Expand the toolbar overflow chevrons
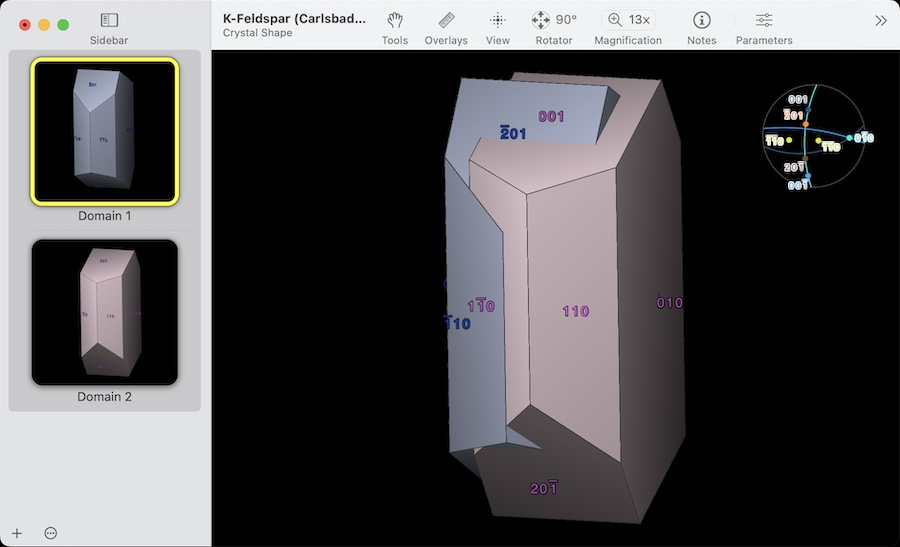This screenshot has width=900, height=547. pos(880,20)
